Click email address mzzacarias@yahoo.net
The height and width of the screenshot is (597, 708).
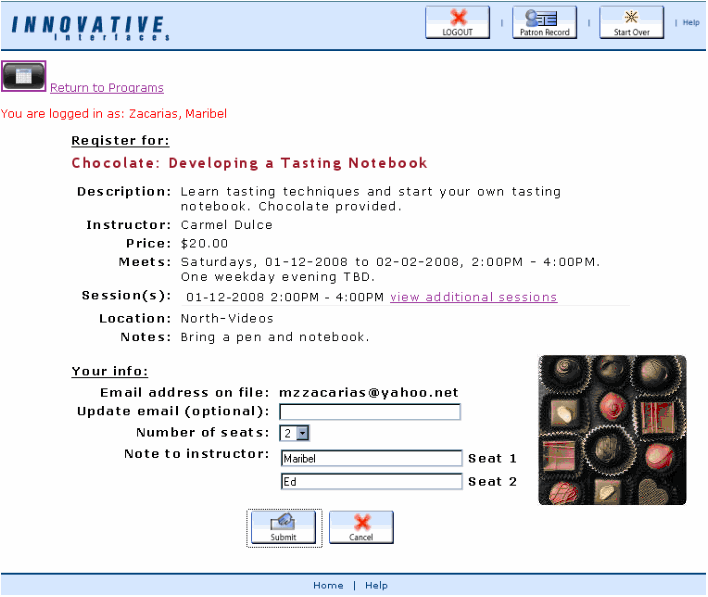coord(369,392)
